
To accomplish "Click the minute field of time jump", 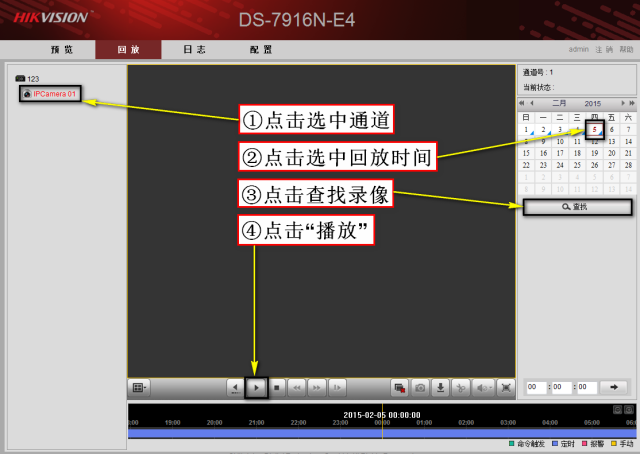I will [562, 387].
